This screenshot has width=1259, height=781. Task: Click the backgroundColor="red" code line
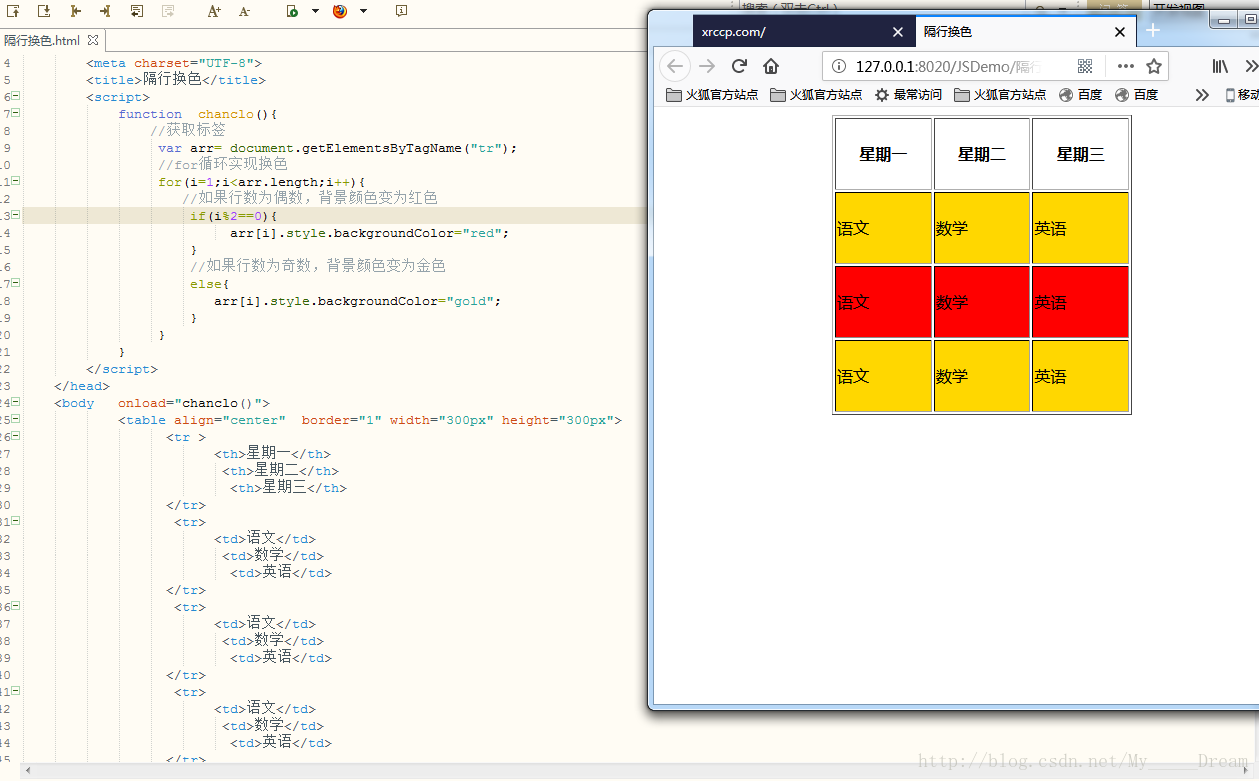click(x=370, y=233)
